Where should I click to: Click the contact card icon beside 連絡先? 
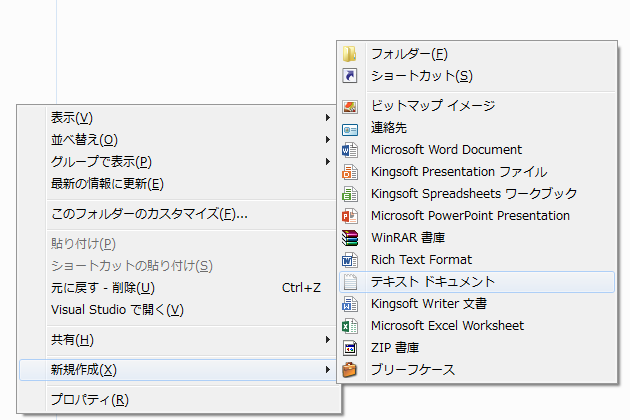click(x=350, y=129)
